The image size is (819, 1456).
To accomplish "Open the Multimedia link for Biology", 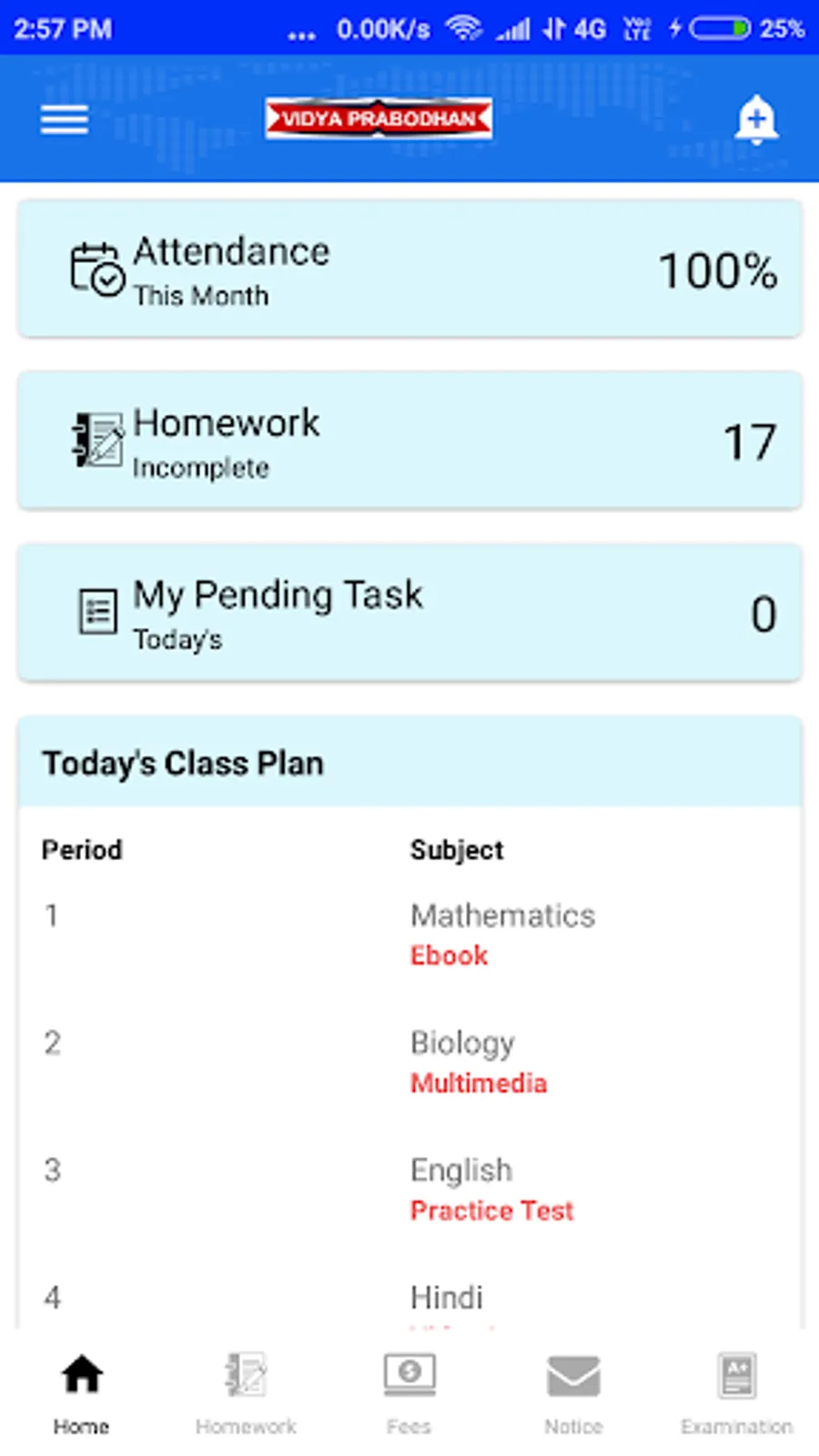I will coord(479,1083).
